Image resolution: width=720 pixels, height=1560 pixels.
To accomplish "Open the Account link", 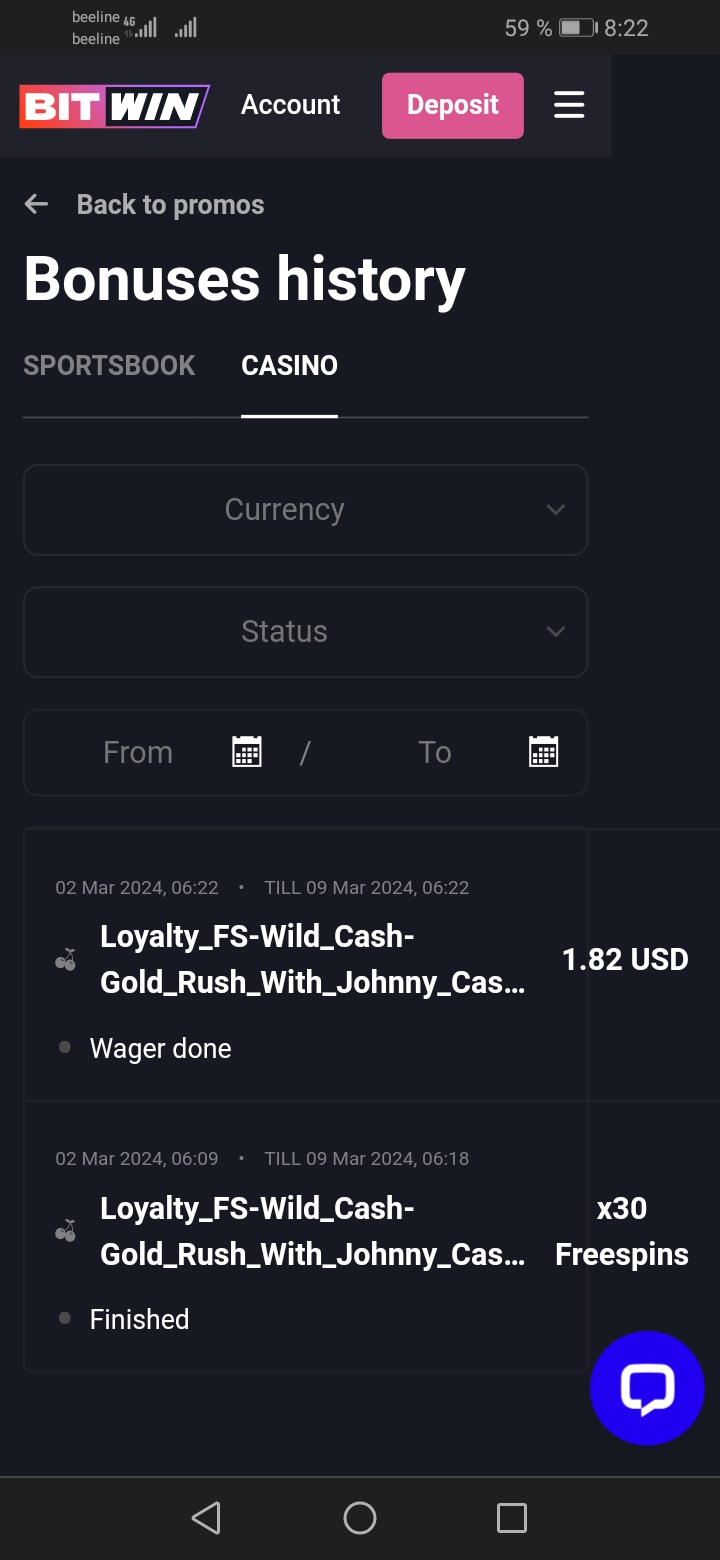I will pos(290,105).
